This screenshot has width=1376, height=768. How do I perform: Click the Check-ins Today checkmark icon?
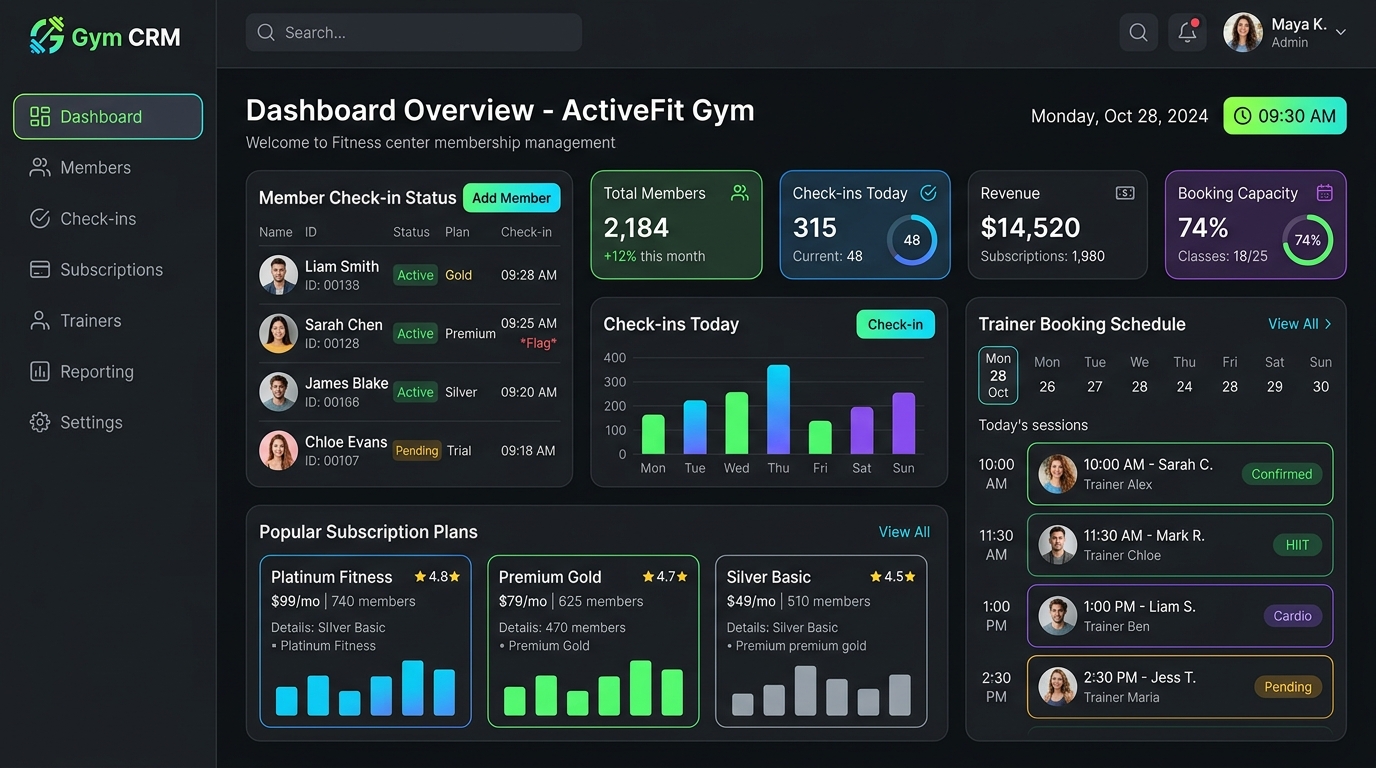(928, 193)
